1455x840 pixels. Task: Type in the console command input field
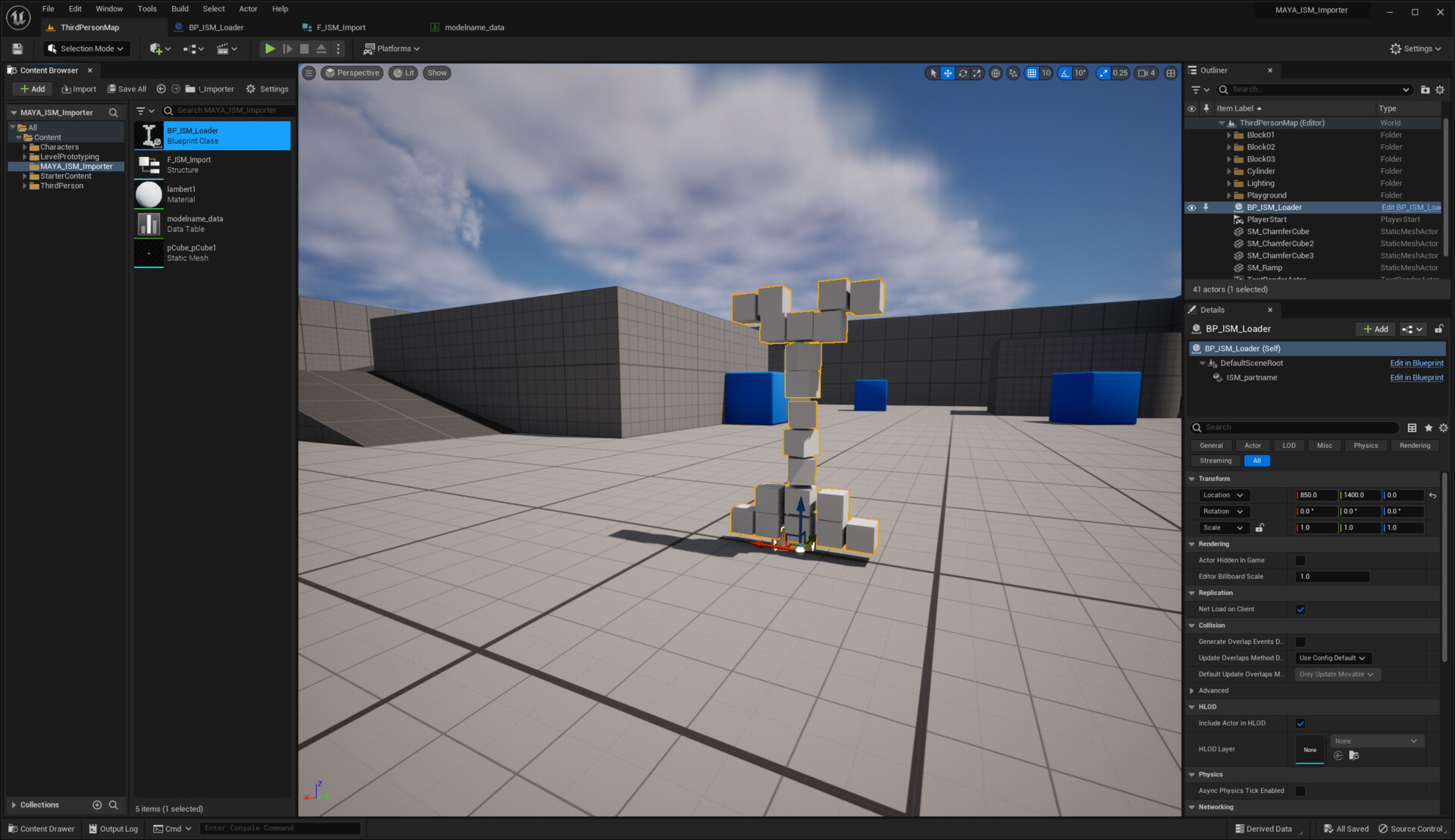(280, 828)
